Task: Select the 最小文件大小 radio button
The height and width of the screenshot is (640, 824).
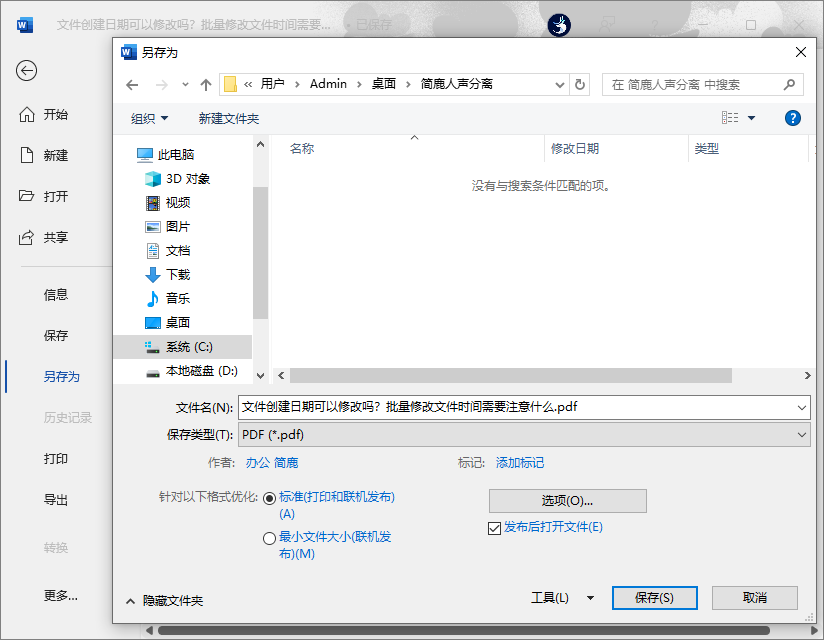Action: (270, 538)
